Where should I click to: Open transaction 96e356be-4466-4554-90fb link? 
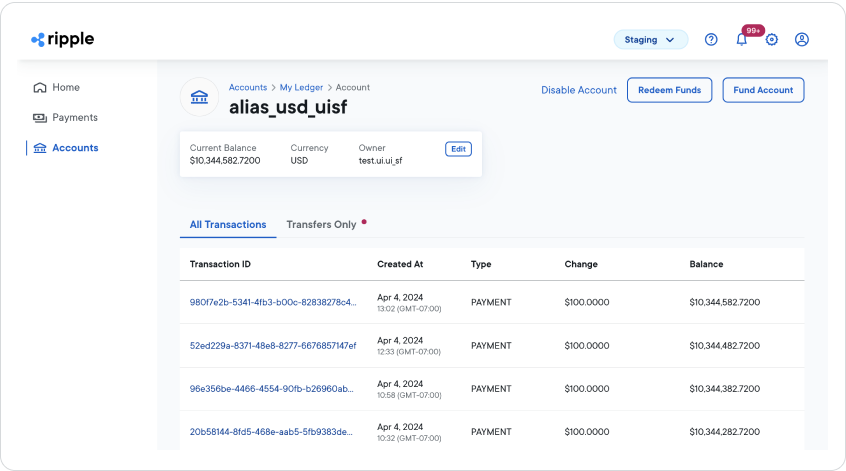[271, 388]
